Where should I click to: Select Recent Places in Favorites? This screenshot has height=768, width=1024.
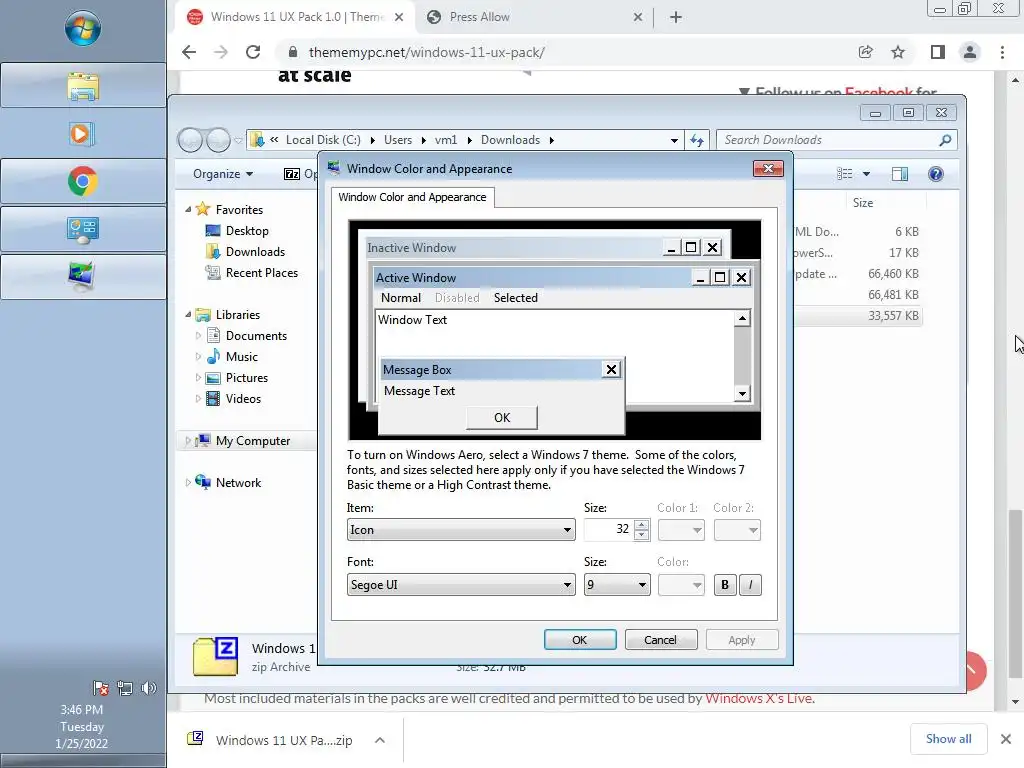click(x=261, y=273)
